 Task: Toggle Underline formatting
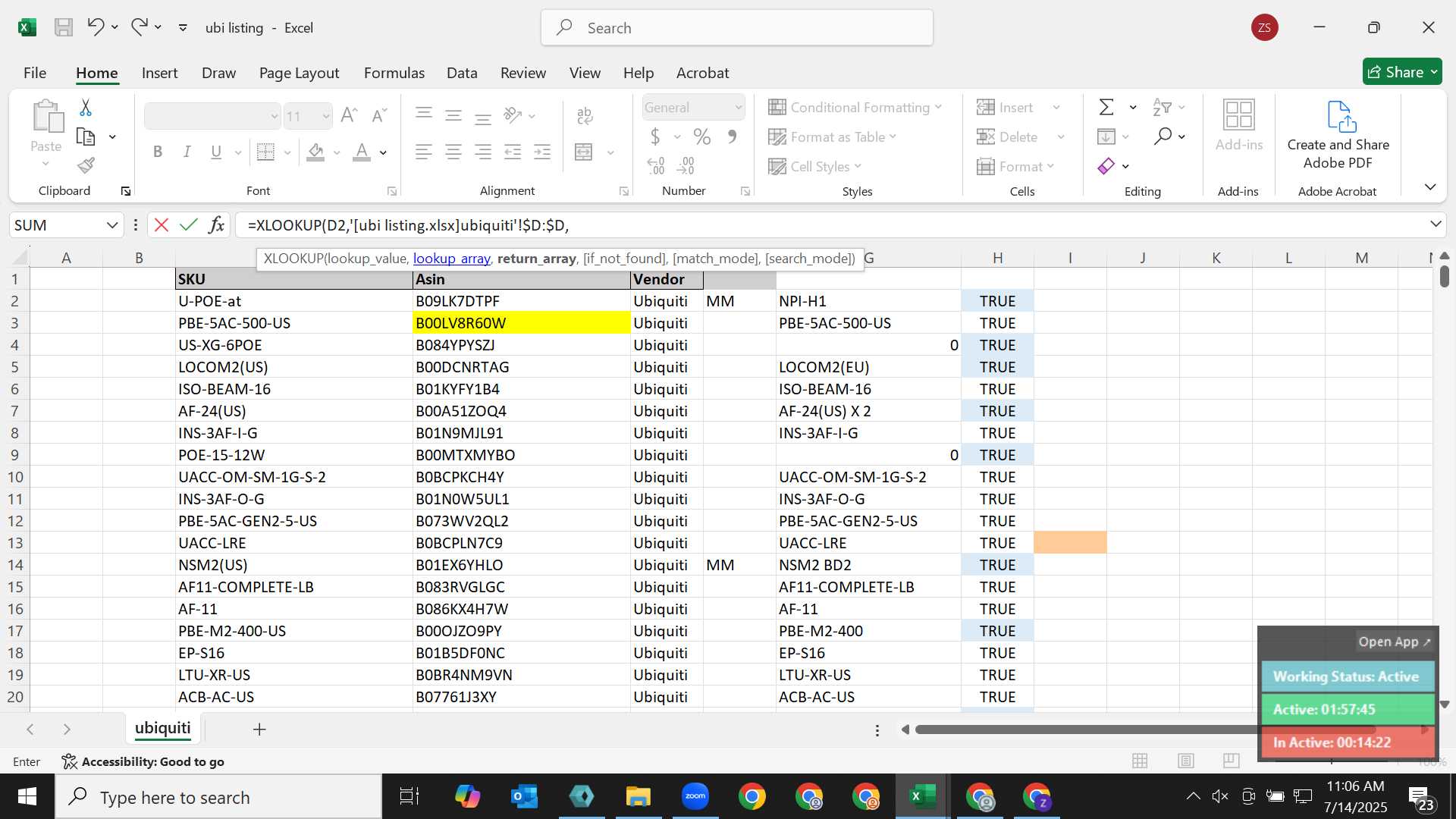coord(216,152)
